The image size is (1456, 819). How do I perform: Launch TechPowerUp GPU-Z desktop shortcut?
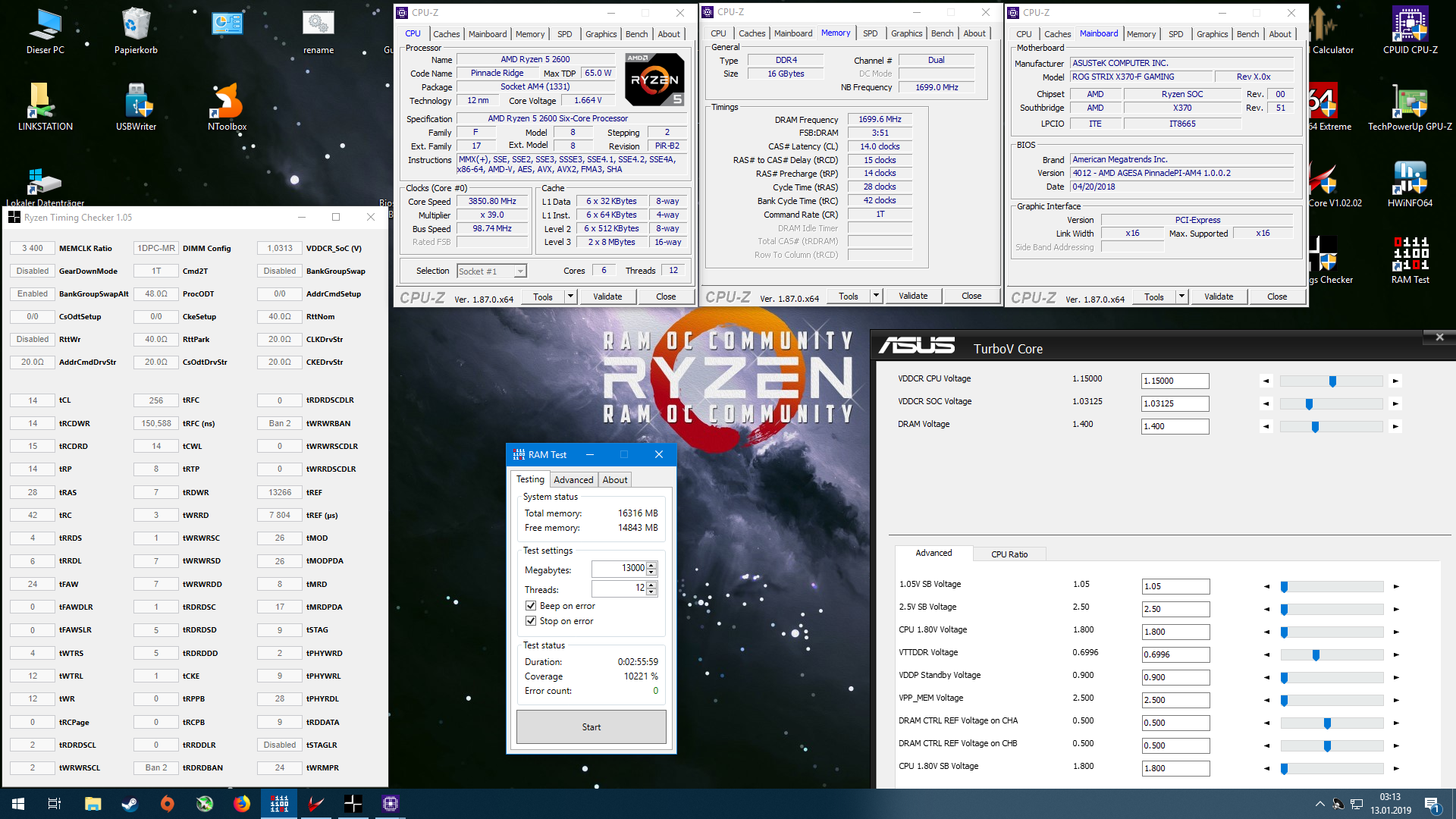pos(1410,107)
